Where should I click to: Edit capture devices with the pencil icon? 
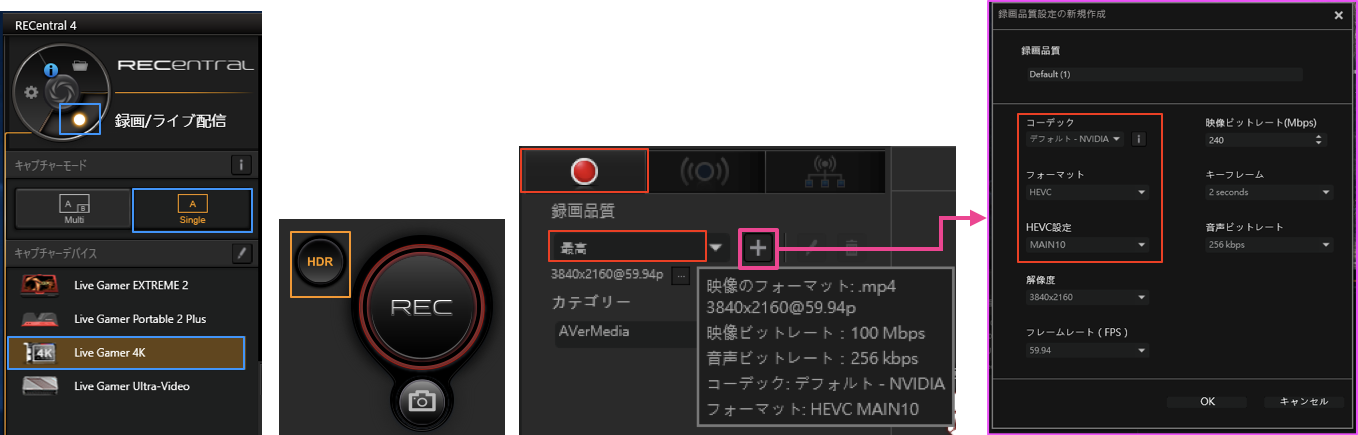pos(240,254)
